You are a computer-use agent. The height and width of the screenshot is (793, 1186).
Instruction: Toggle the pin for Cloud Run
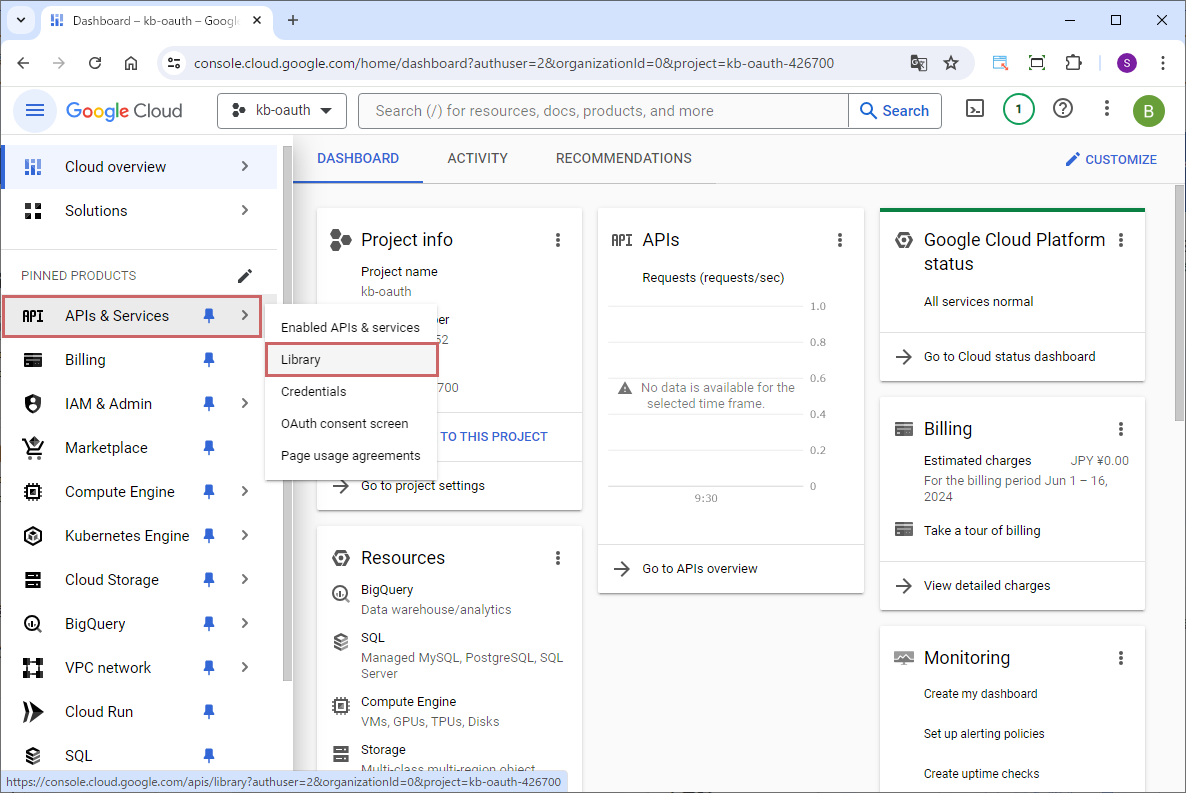[x=209, y=712]
